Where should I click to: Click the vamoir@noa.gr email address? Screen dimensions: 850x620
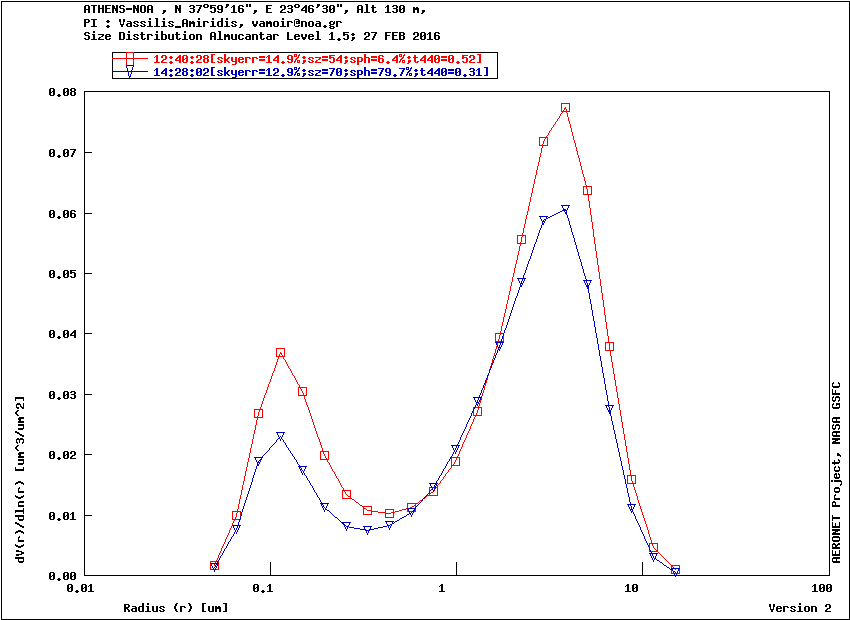(x=297, y=23)
